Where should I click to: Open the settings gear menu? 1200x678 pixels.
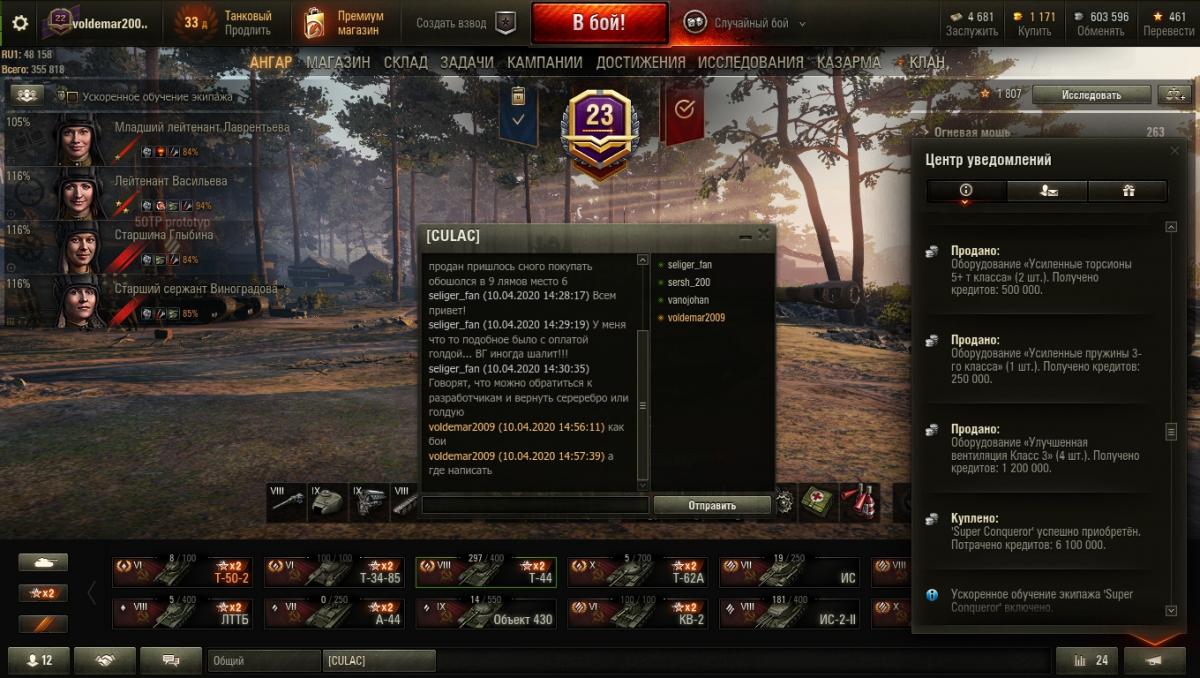20,22
